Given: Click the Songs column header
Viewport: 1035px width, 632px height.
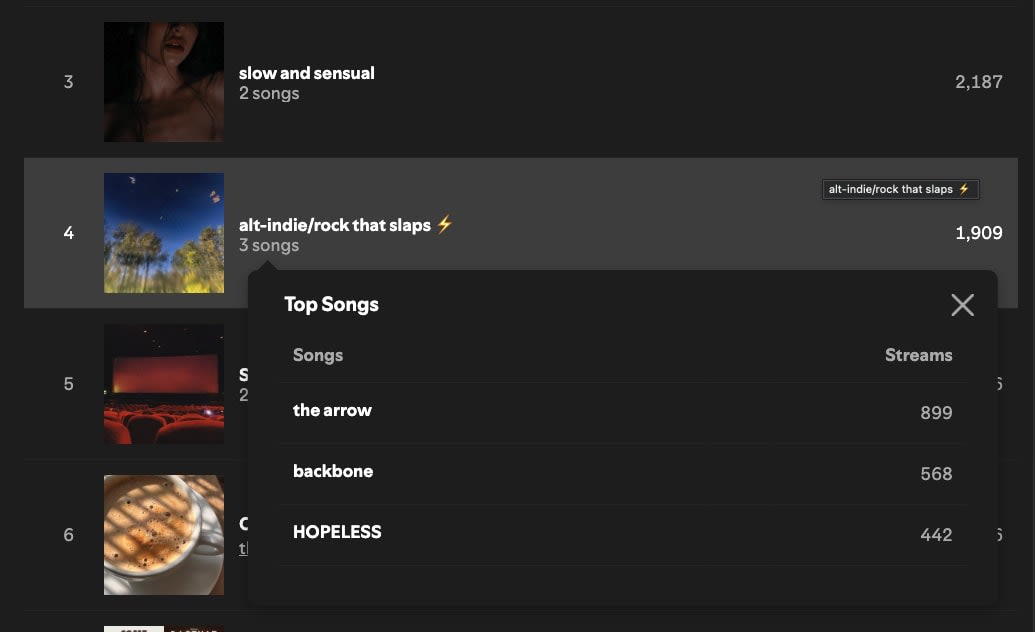Looking at the screenshot, I should point(317,355).
